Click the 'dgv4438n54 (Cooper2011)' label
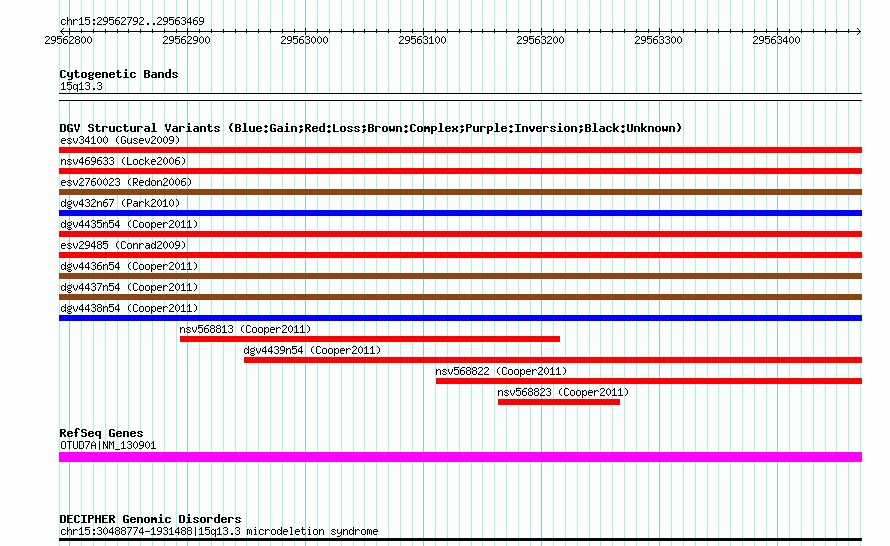Image resolution: width=890 pixels, height=546 pixels. [x=129, y=308]
